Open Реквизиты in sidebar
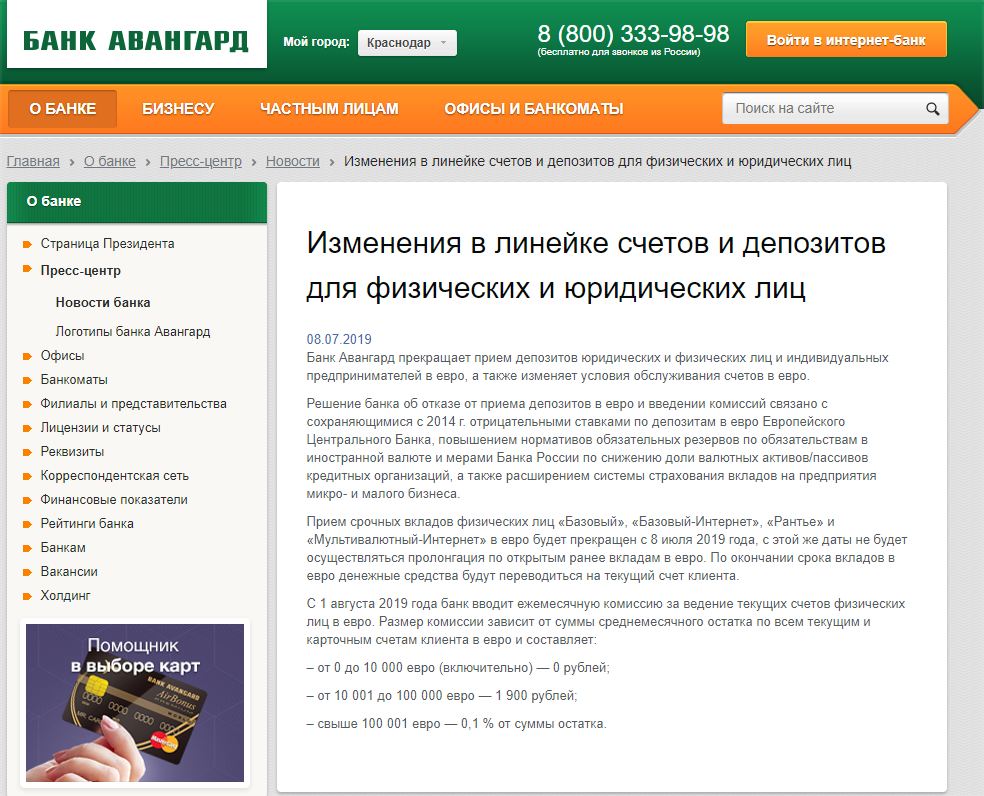Image resolution: width=984 pixels, height=796 pixels. [72, 452]
